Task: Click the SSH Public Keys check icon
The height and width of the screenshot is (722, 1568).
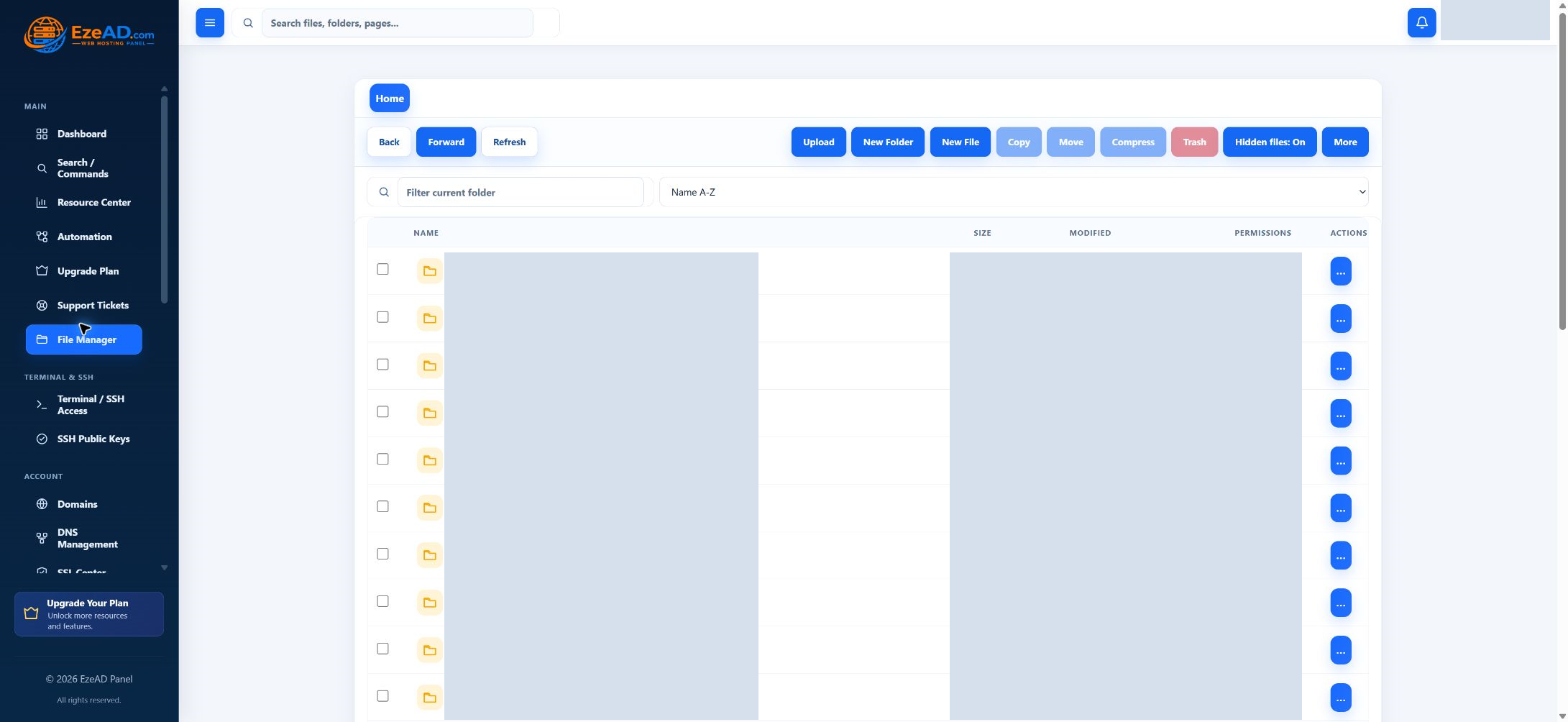Action: tap(42, 439)
